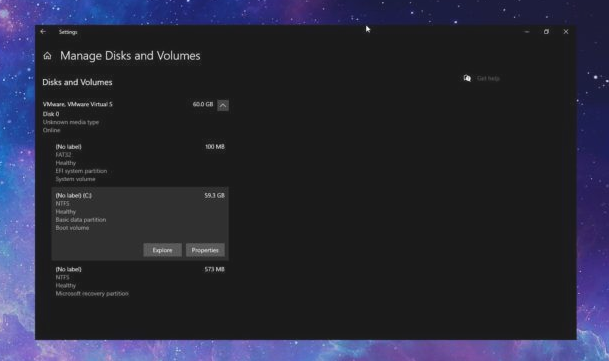This screenshot has width=609, height=361.
Task: Open the Get help link
Action: (x=488, y=78)
